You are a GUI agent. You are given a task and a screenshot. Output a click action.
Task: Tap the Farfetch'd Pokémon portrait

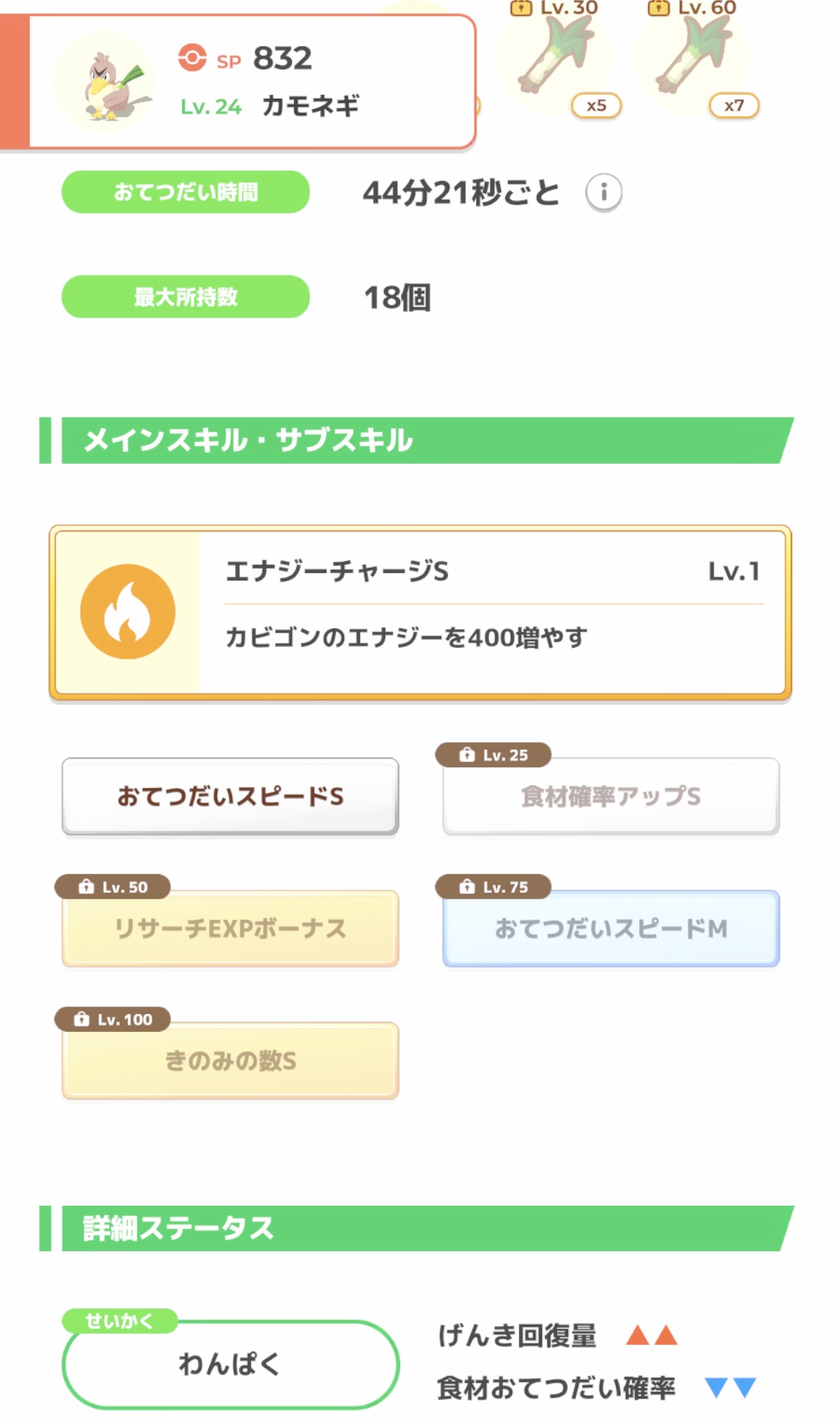tap(105, 84)
